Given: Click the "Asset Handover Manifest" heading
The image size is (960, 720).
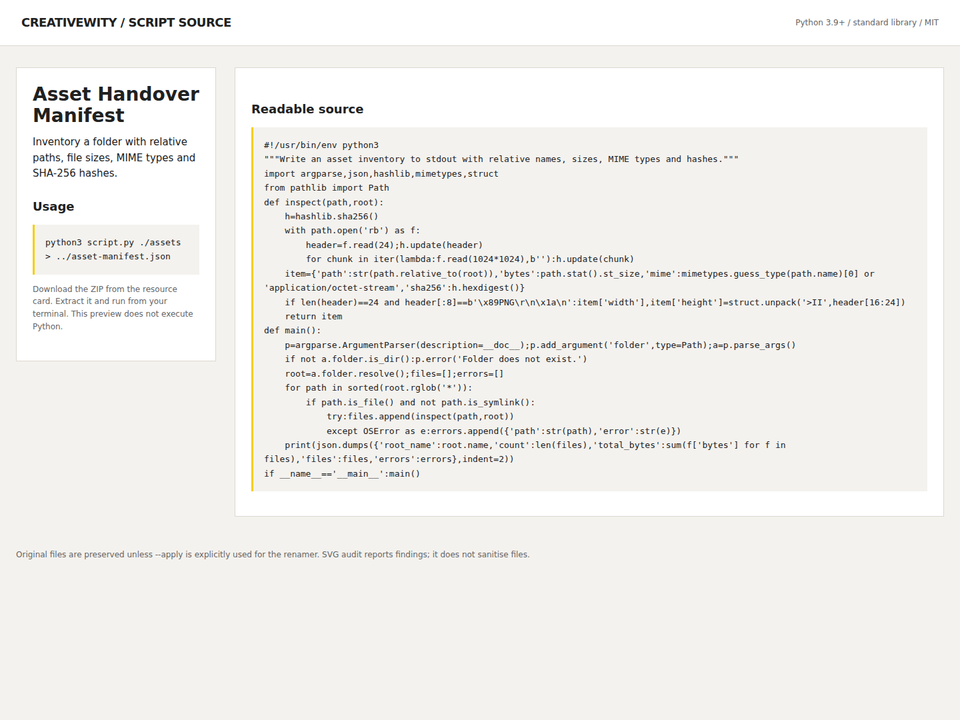Looking at the screenshot, I should [116, 105].
